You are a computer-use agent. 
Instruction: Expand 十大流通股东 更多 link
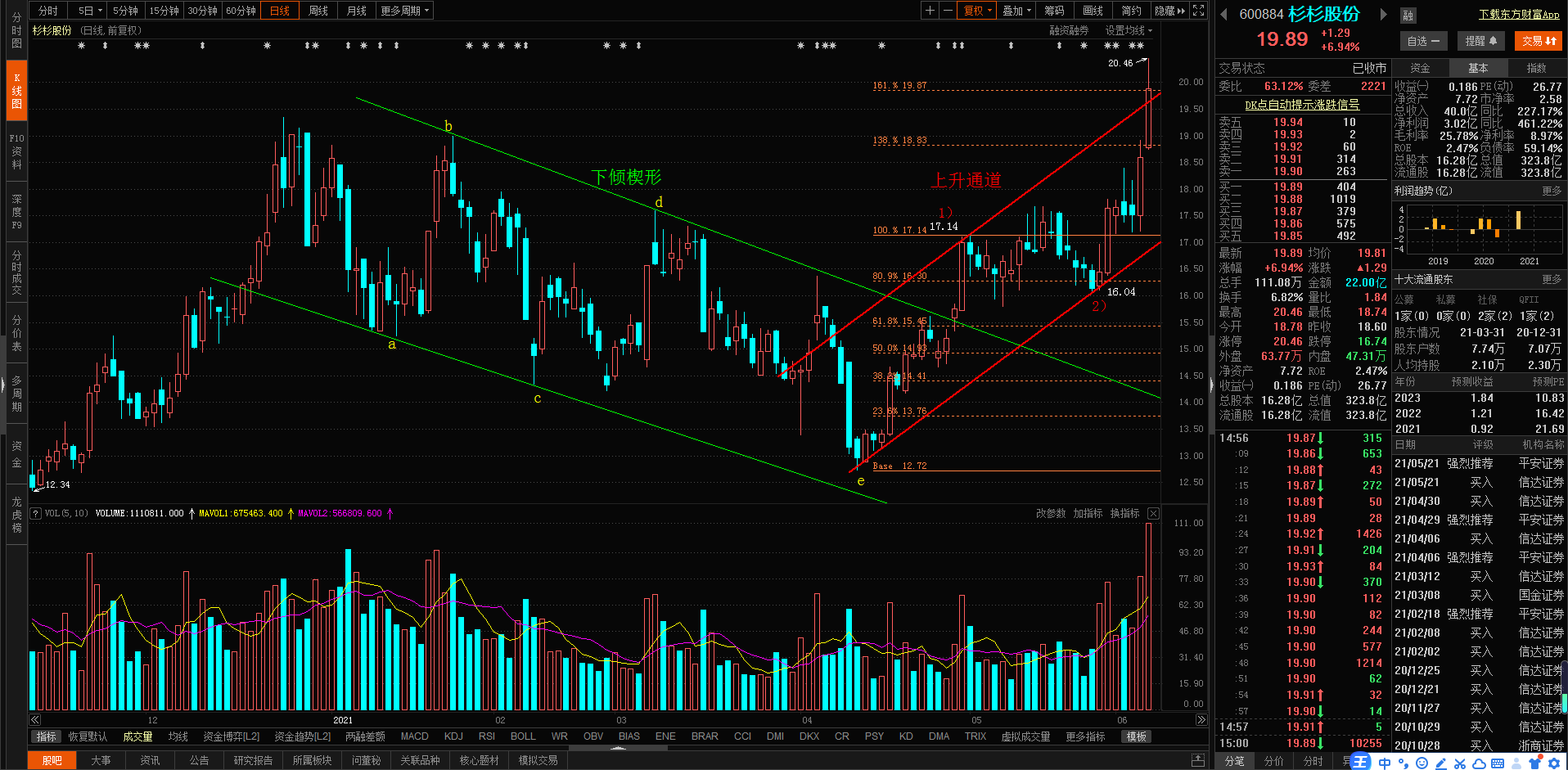tap(1552, 279)
